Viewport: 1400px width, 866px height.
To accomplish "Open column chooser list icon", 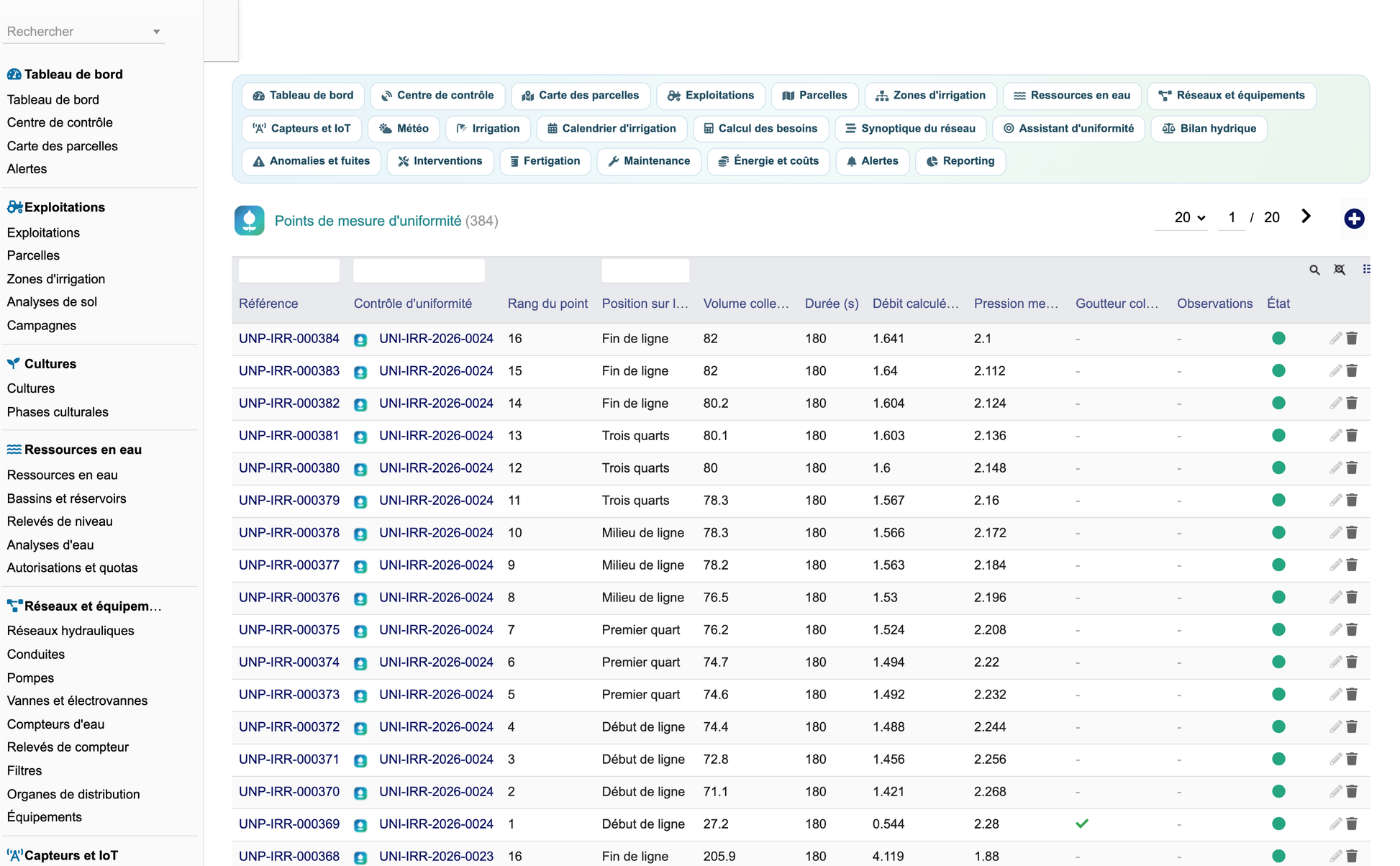I will (x=1366, y=269).
